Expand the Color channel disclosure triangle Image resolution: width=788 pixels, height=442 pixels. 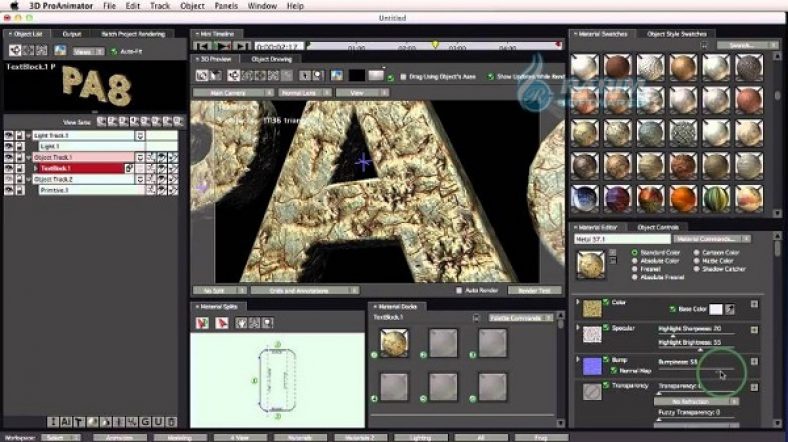(578, 303)
